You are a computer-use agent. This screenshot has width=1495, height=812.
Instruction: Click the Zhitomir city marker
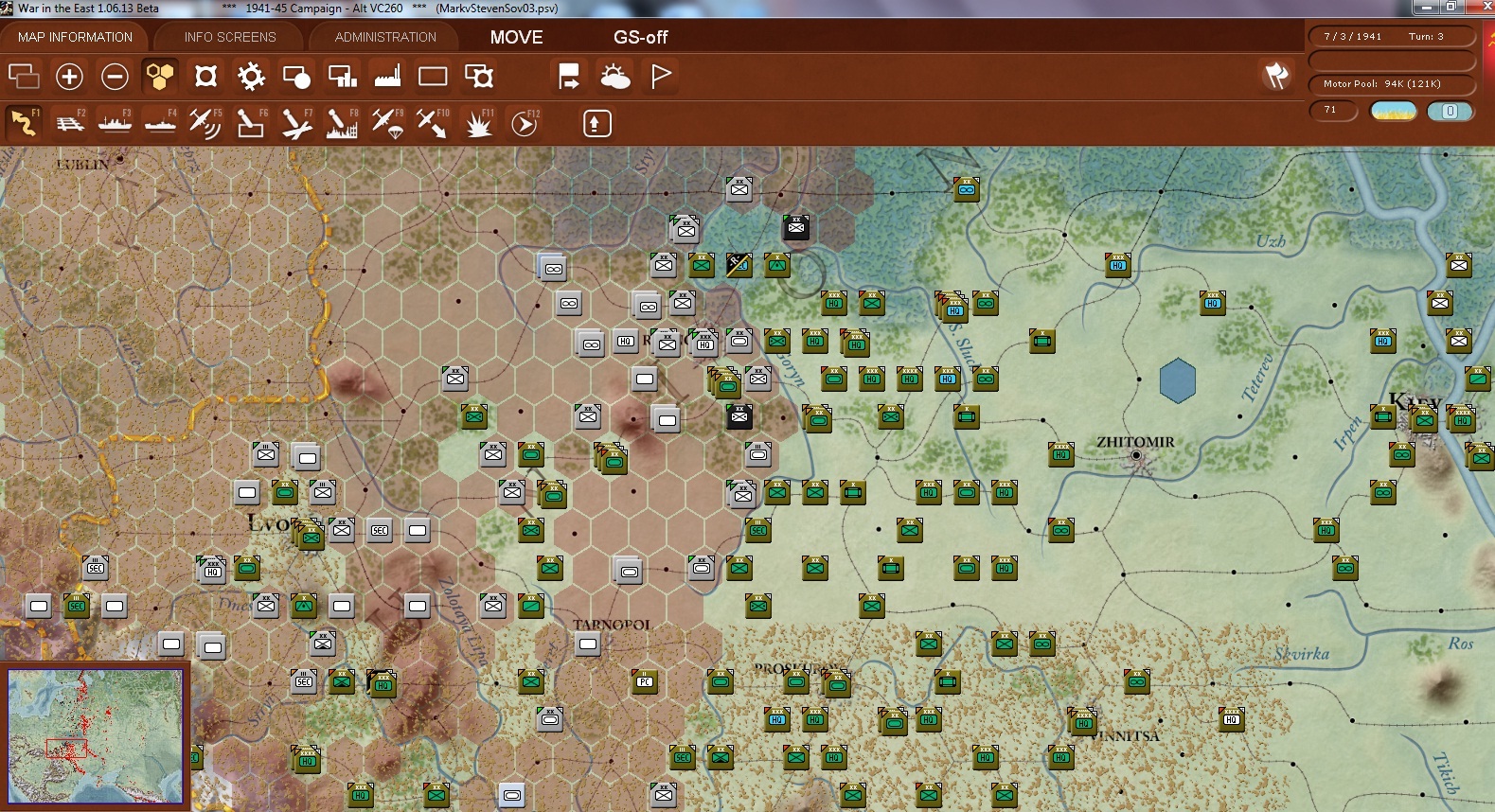[1136, 455]
